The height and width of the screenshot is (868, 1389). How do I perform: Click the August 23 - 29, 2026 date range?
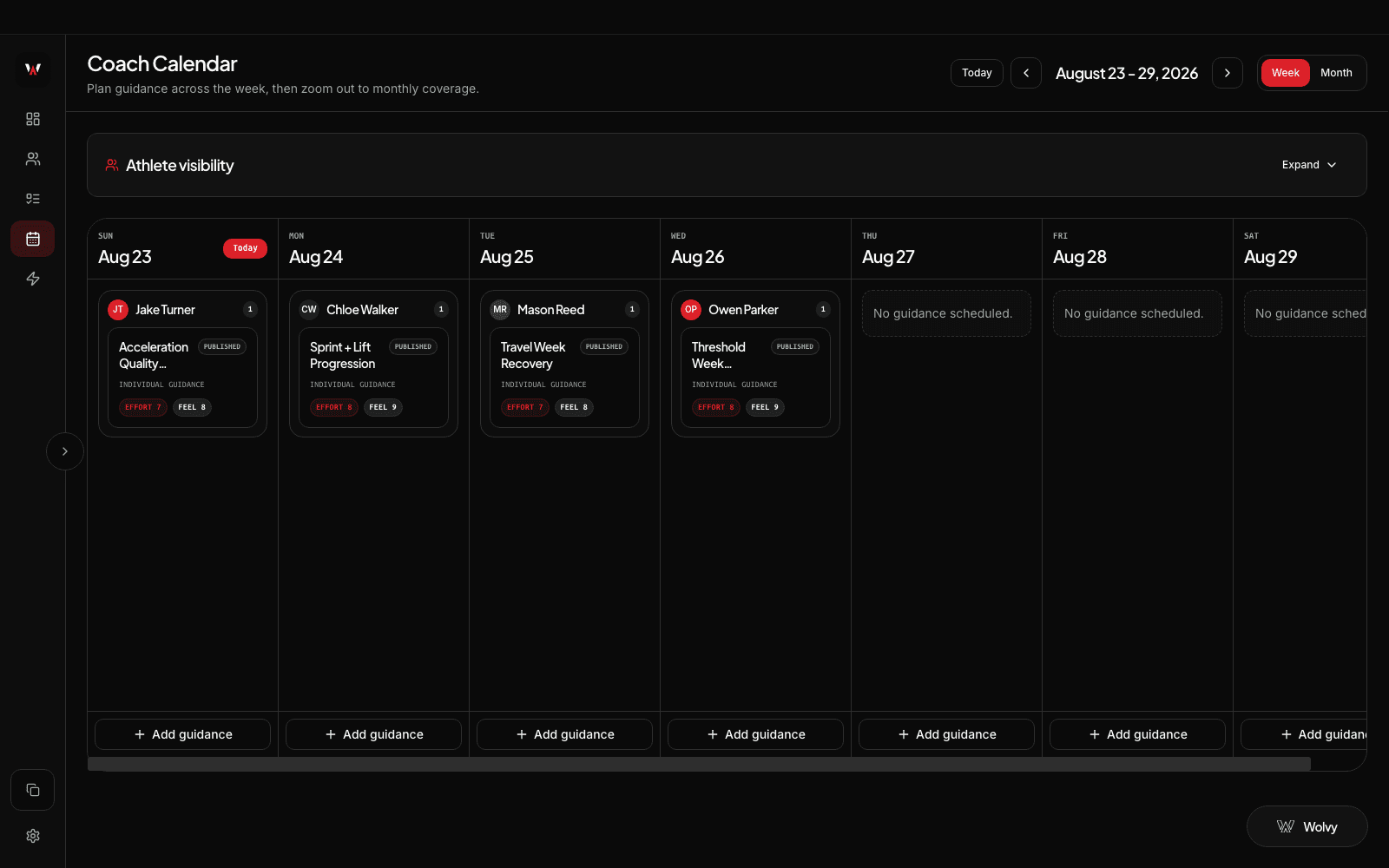[x=1127, y=74]
